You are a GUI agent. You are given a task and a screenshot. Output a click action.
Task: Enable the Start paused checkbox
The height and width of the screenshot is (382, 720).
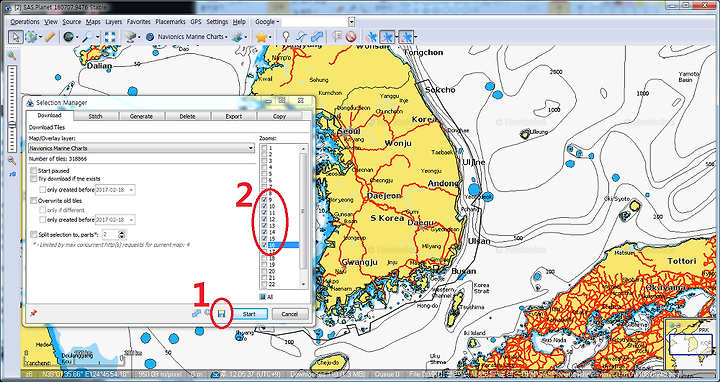pos(34,170)
